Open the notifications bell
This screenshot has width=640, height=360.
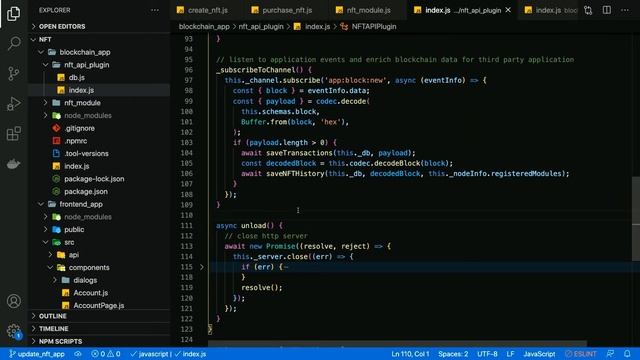tap(627, 354)
